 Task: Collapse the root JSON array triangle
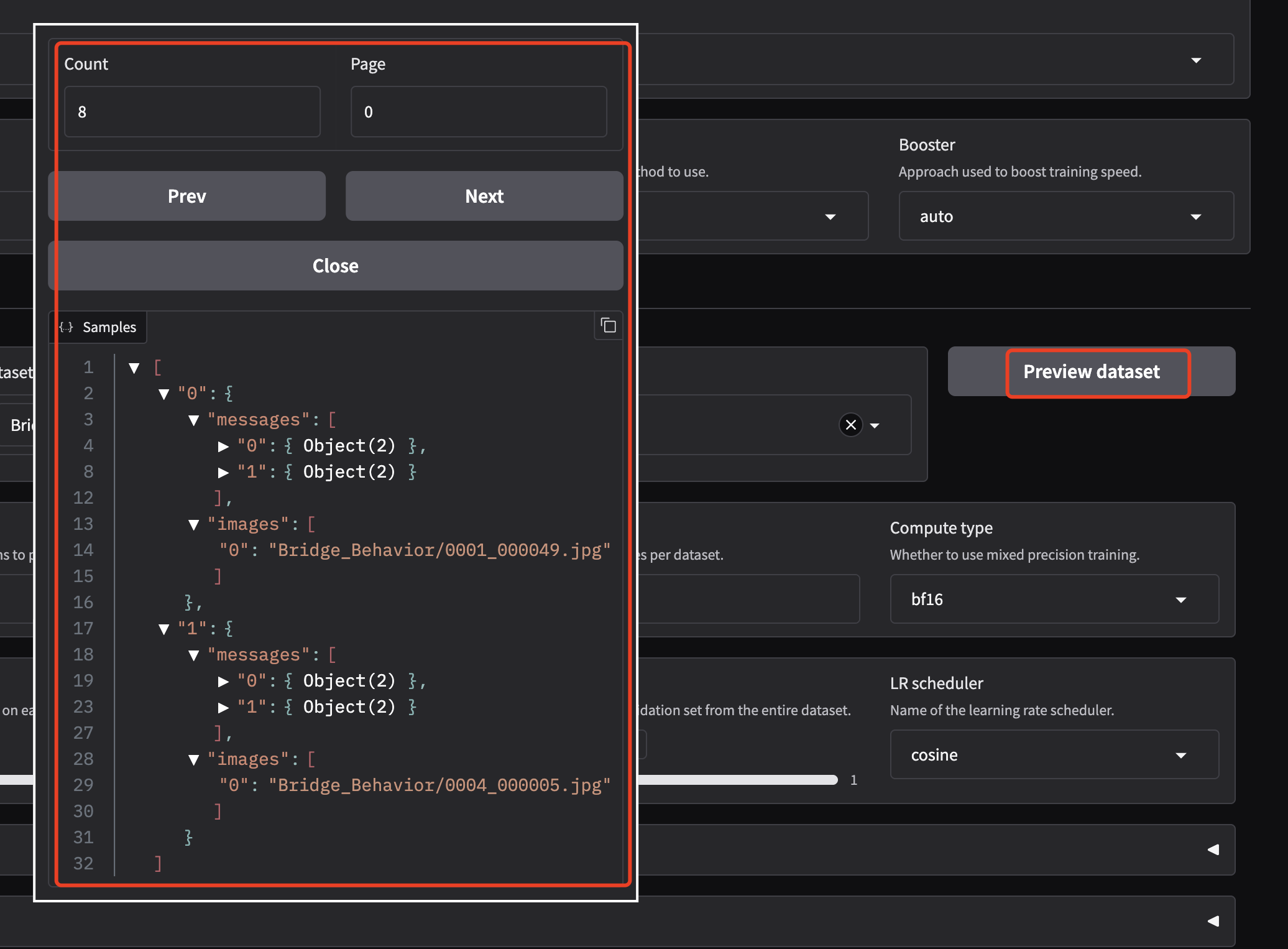pos(134,368)
